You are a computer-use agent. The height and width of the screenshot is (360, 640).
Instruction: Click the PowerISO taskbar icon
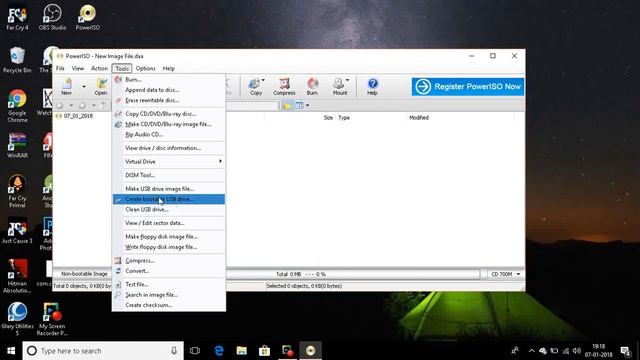pos(310,351)
